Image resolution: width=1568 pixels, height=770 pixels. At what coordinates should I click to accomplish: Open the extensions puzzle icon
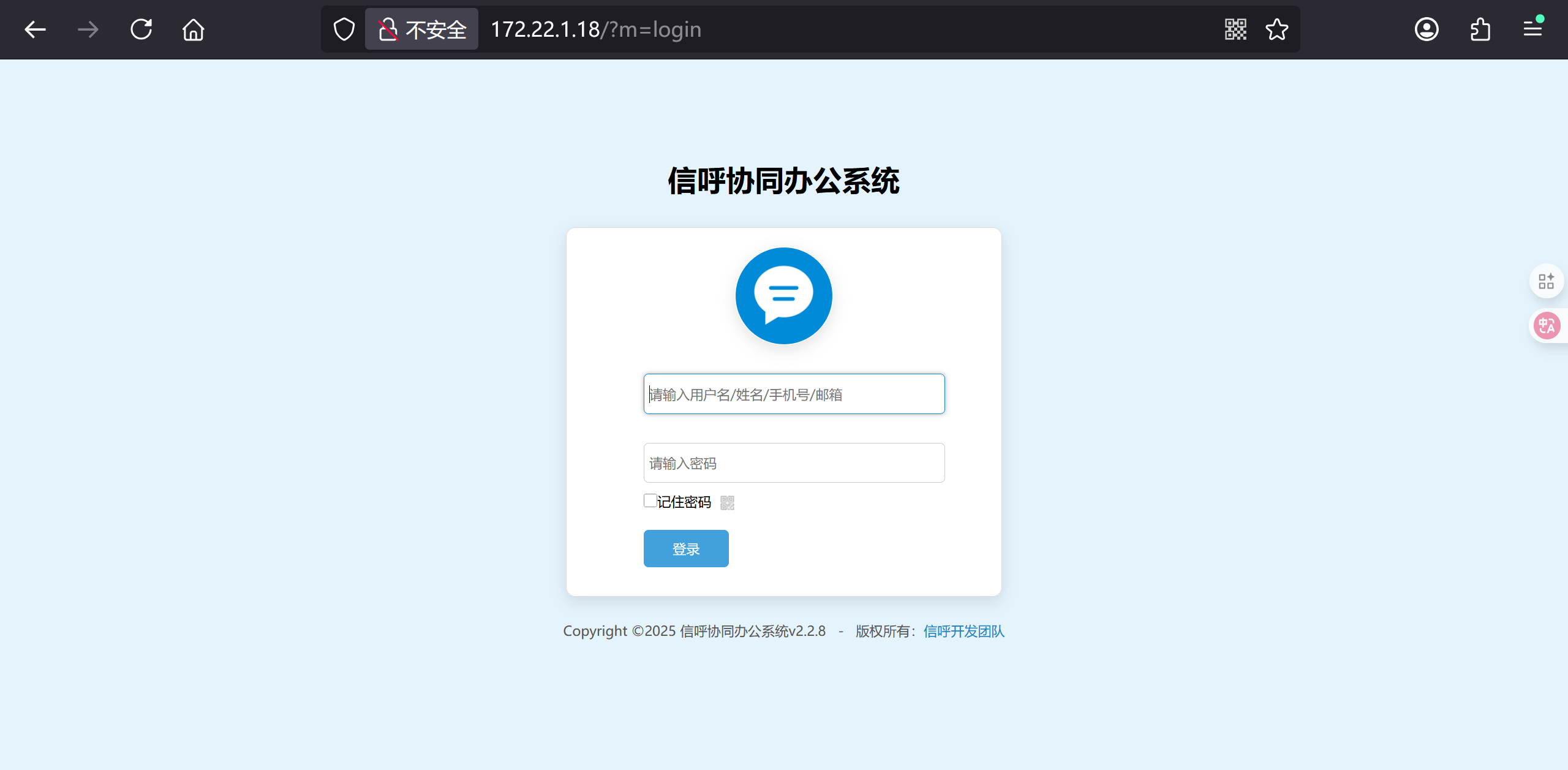[x=1480, y=29]
